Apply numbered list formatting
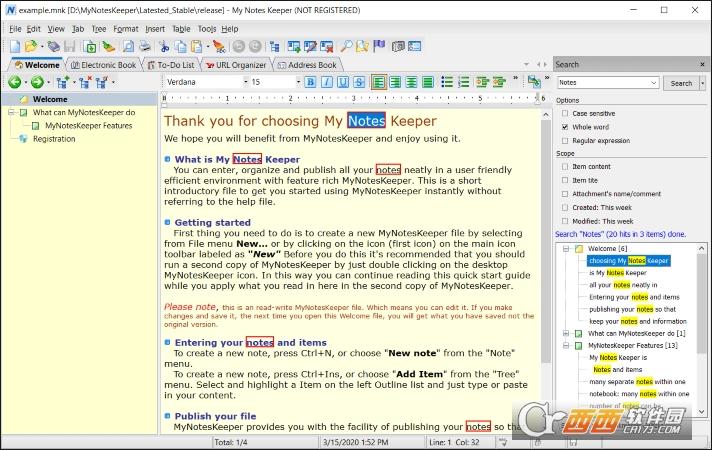712x450 pixels. point(464,82)
